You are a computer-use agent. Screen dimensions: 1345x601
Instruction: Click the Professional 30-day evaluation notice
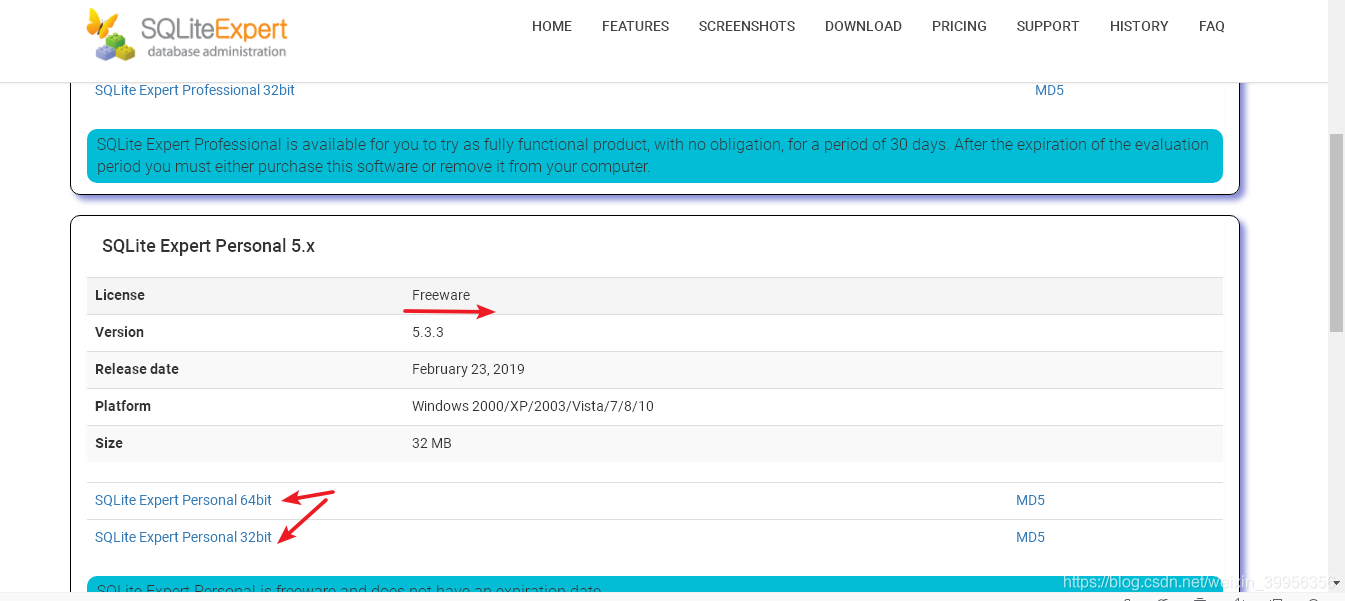655,156
